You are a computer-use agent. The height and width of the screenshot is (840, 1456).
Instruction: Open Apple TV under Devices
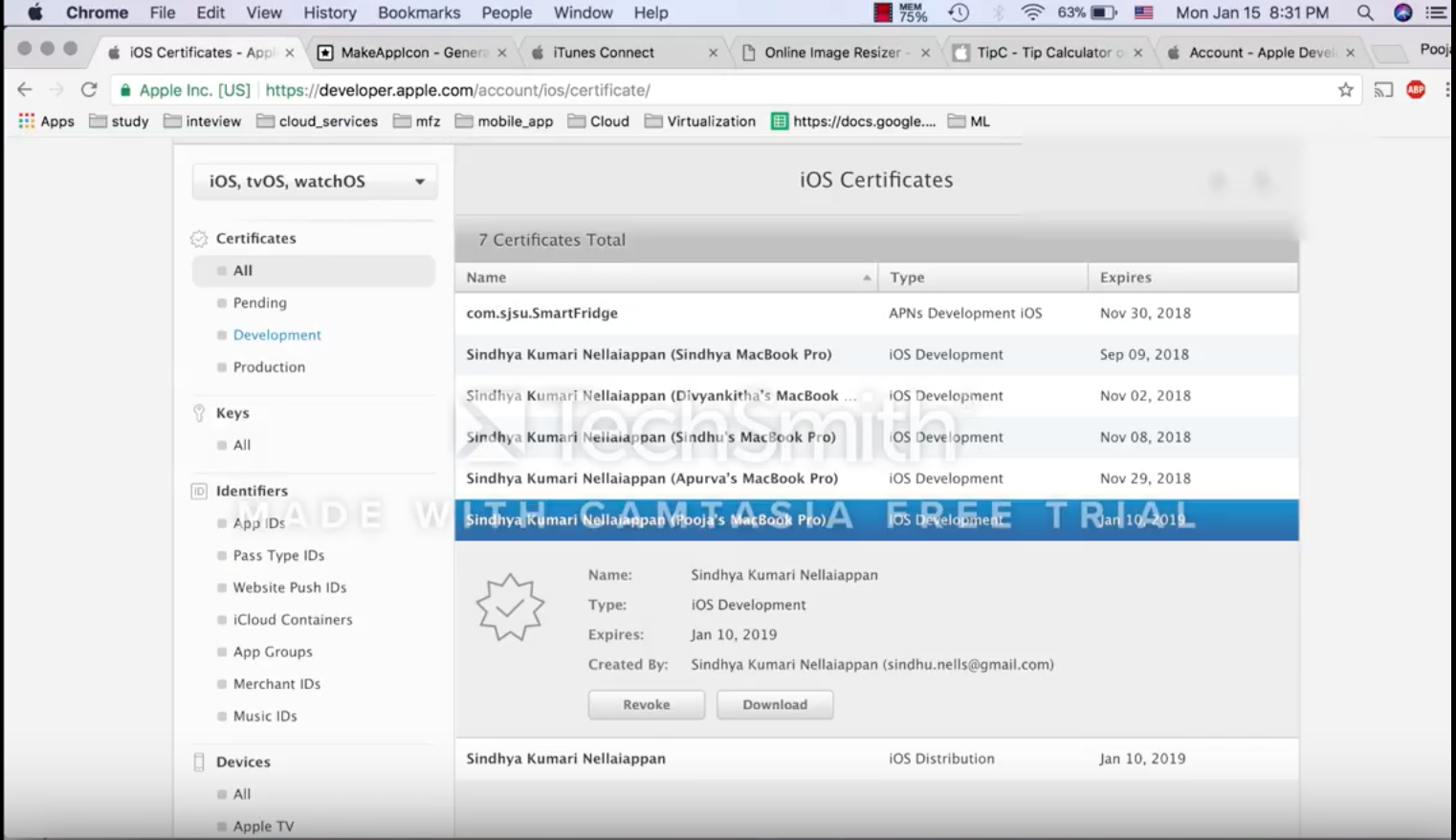tap(263, 827)
